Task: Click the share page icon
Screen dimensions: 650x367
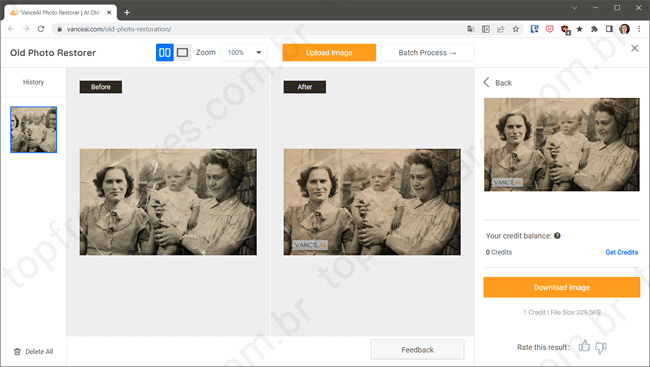Action: click(x=501, y=29)
